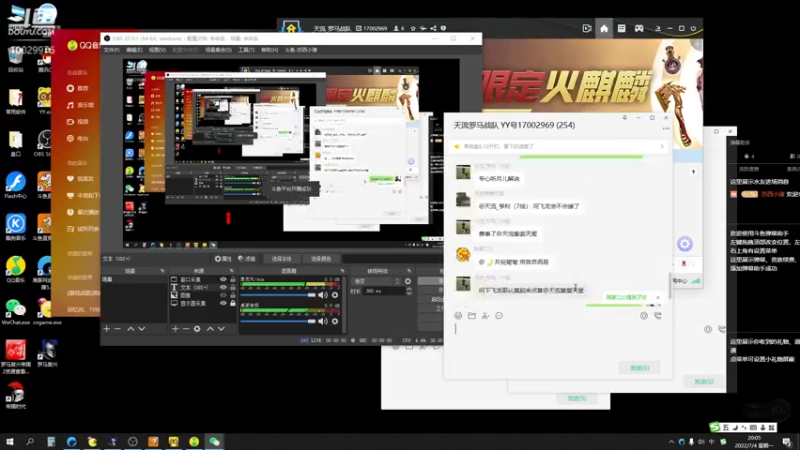
Task: Dismiss the green new-message notice
Action: click(x=658, y=297)
